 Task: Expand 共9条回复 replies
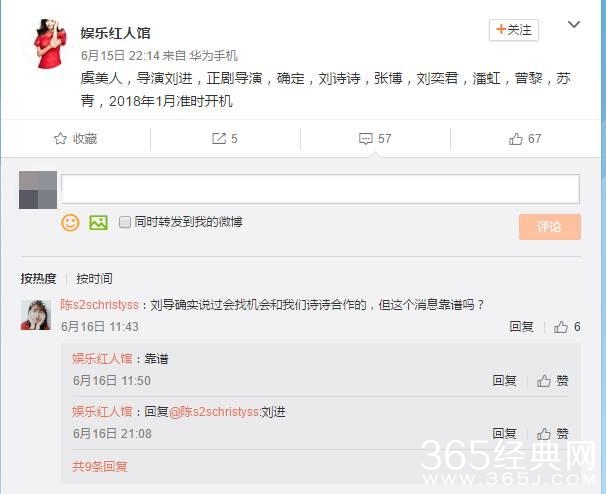(100, 467)
